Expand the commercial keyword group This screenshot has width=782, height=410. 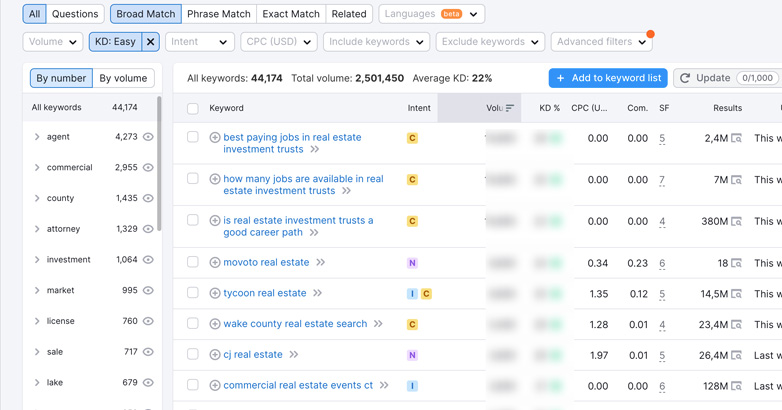tap(37, 168)
